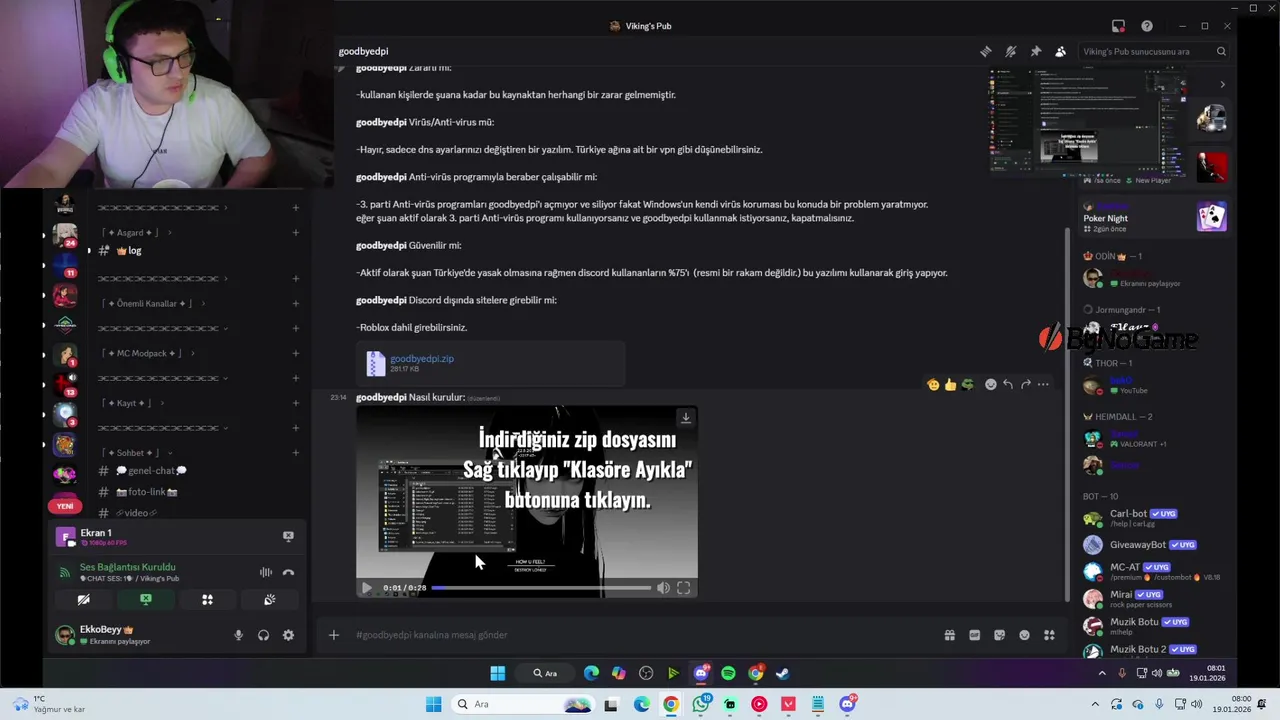Seek on the video progress bar
This screenshot has width=1280, height=720.
click(541, 588)
